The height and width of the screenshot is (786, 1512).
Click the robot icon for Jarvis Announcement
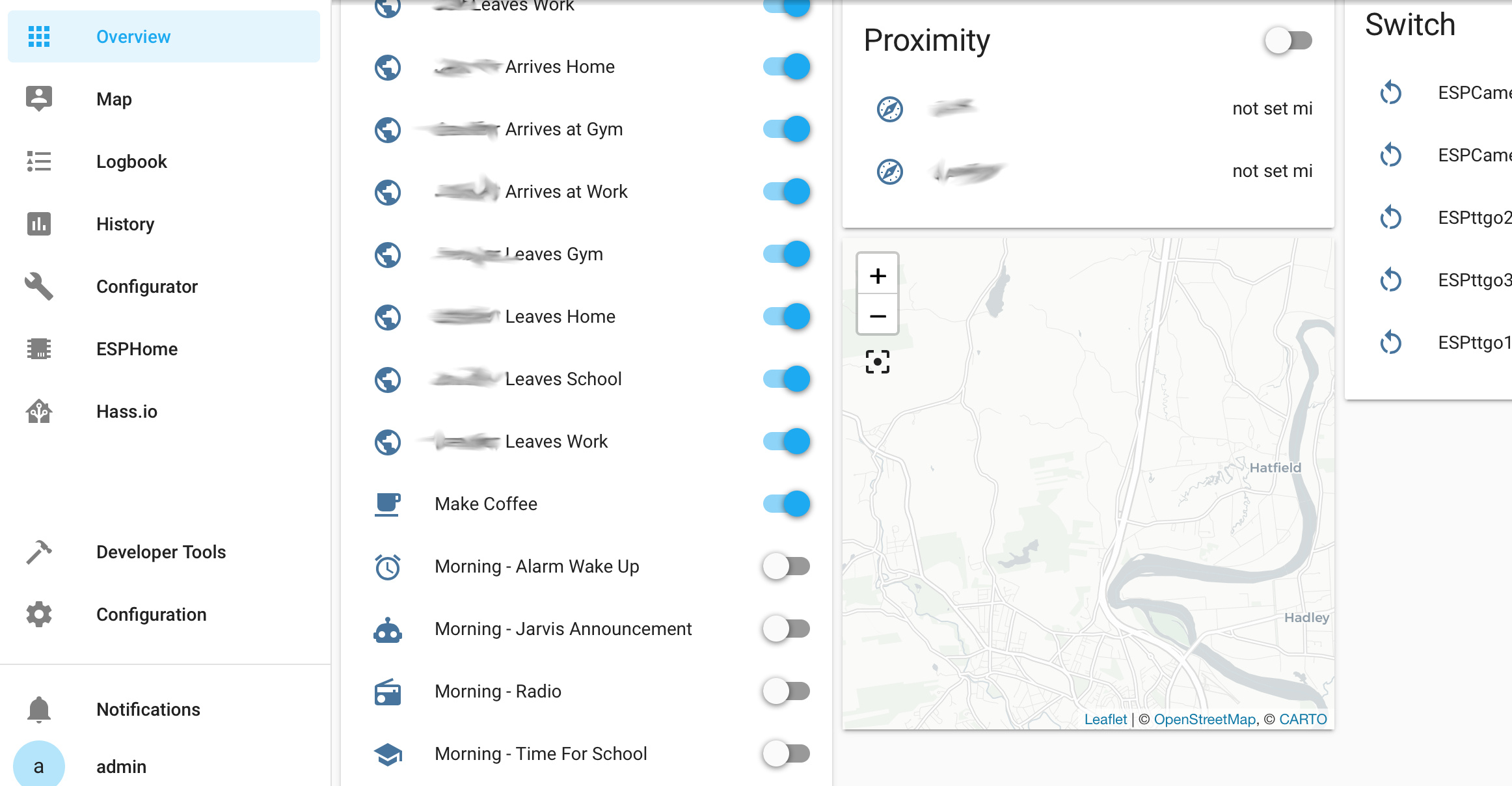387,629
